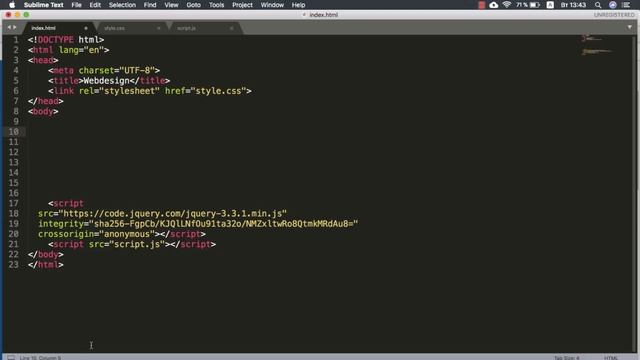The image size is (640, 360).
Task: Open the Project menu
Action: tap(242, 5)
